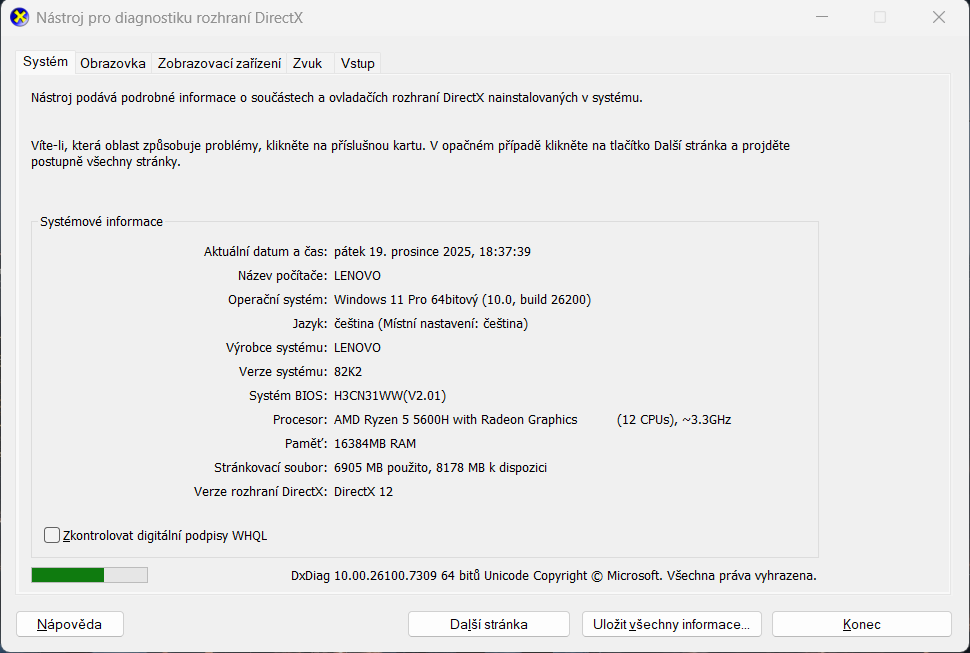The image size is (970, 653).
Task: Minimize the DxDiag window
Action: (x=821, y=17)
